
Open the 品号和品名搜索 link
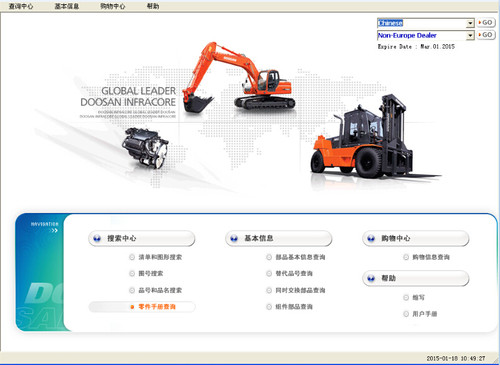(160, 290)
